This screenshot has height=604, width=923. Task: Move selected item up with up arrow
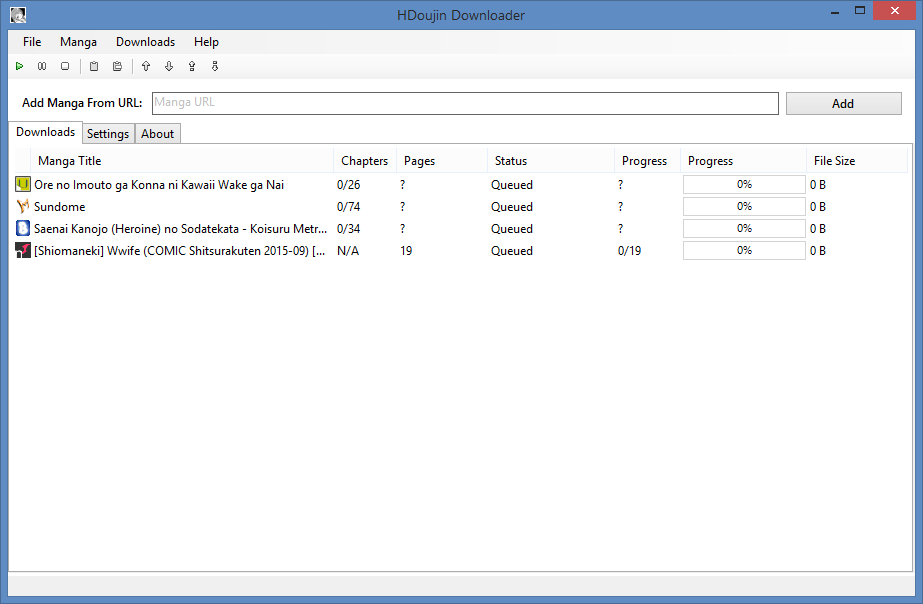[x=146, y=66]
